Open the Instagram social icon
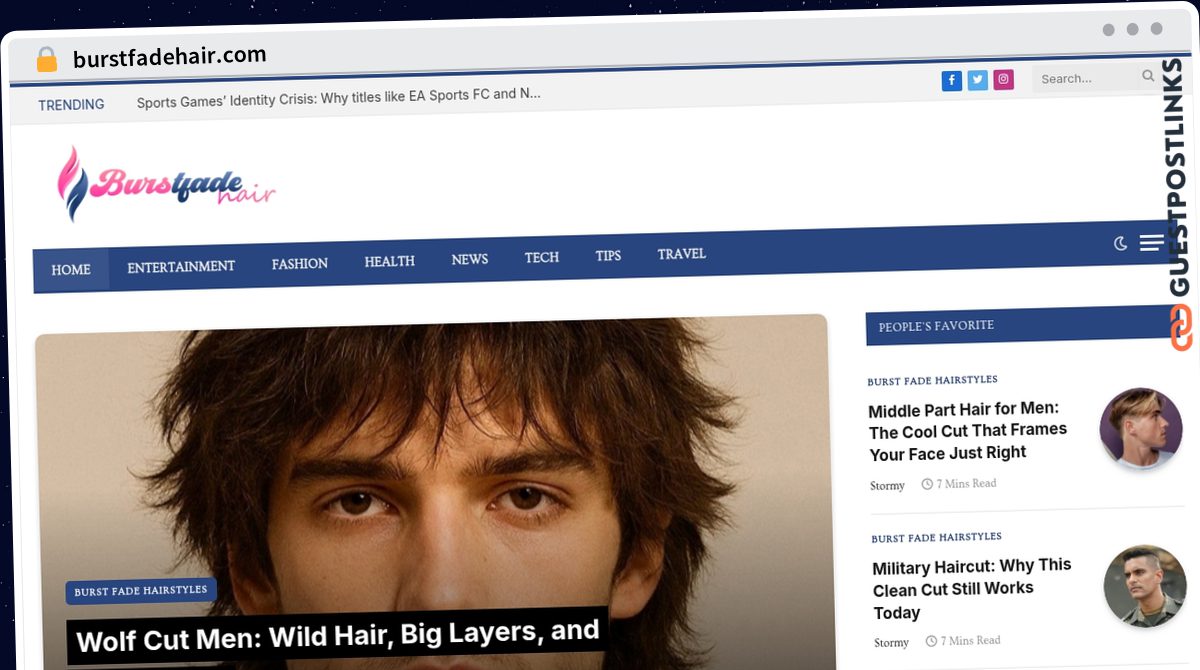Viewport: 1200px width, 670px height. tap(1003, 79)
